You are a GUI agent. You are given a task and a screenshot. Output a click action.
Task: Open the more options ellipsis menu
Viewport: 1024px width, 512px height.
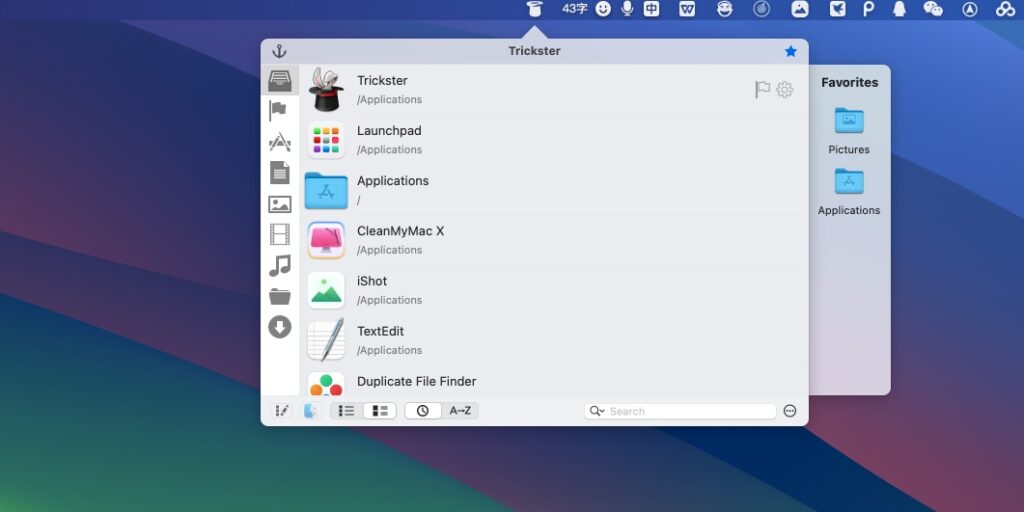pos(790,411)
